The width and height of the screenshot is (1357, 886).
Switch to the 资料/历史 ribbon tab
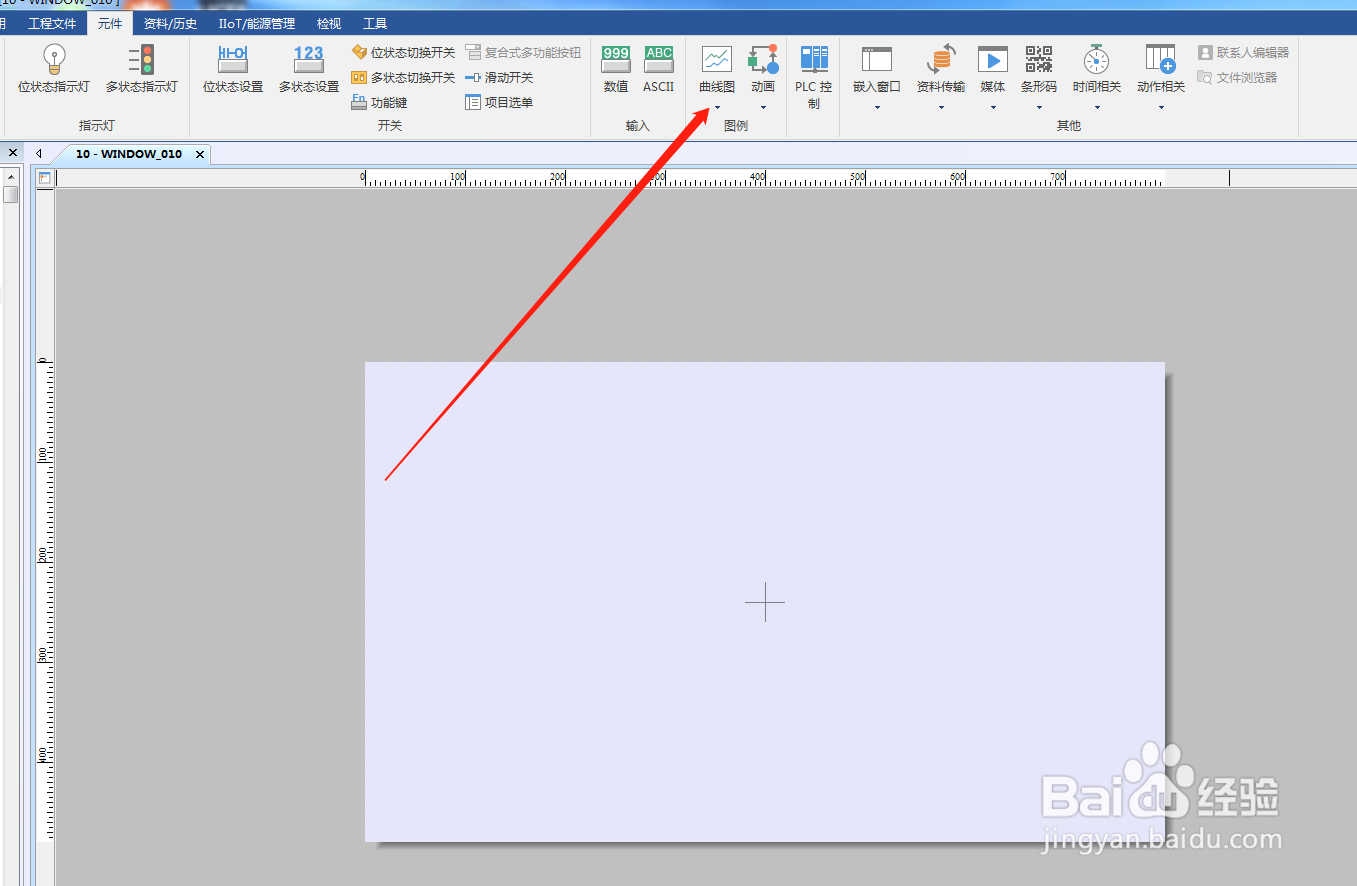171,23
